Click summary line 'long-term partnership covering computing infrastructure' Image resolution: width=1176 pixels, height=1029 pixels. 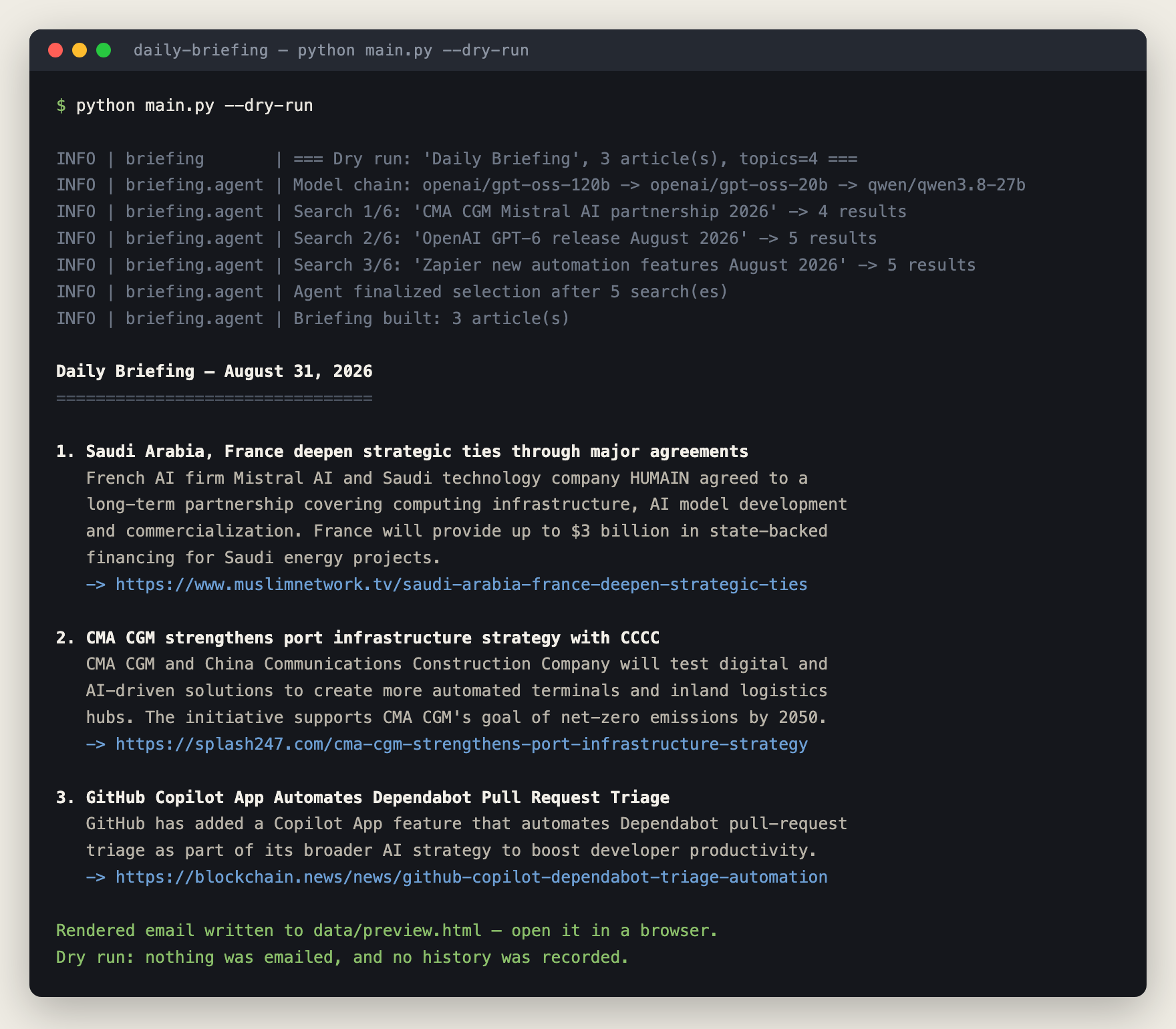pos(466,504)
